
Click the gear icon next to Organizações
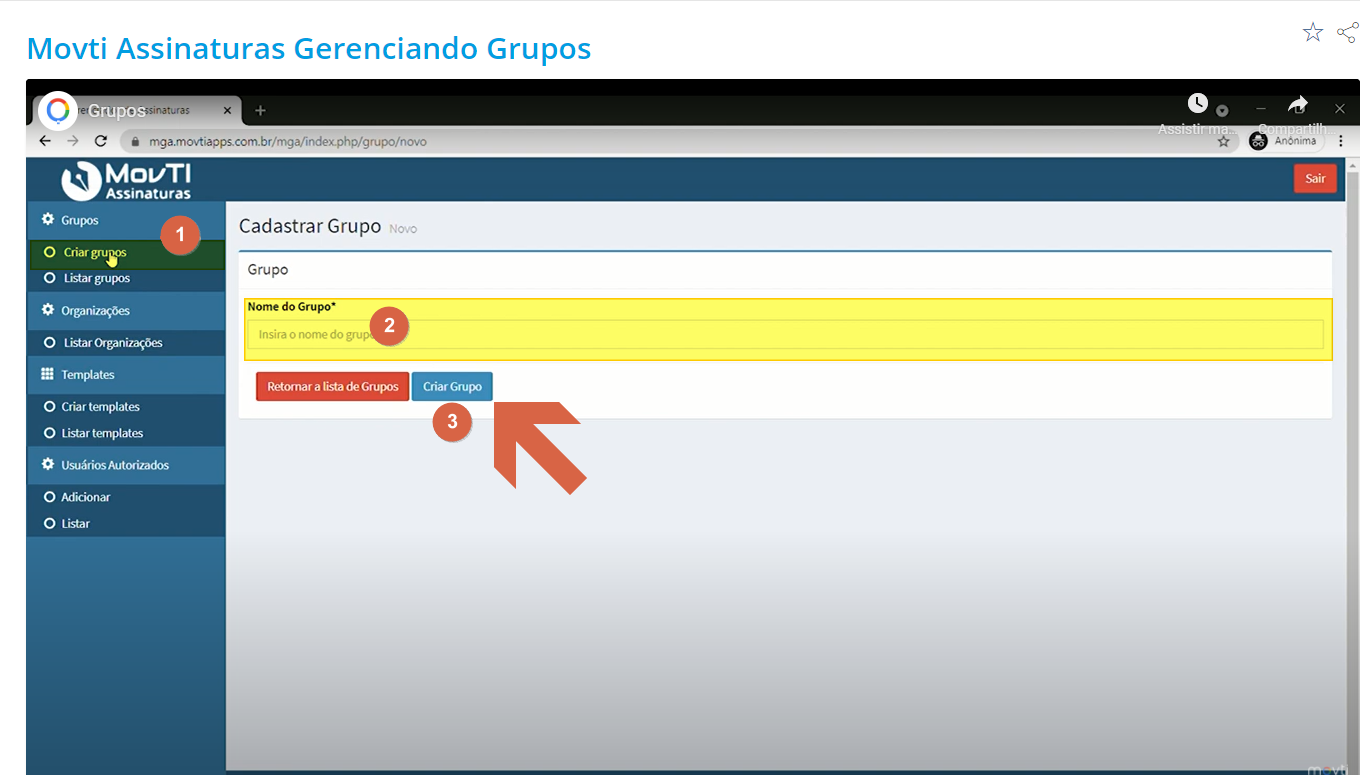click(x=47, y=310)
